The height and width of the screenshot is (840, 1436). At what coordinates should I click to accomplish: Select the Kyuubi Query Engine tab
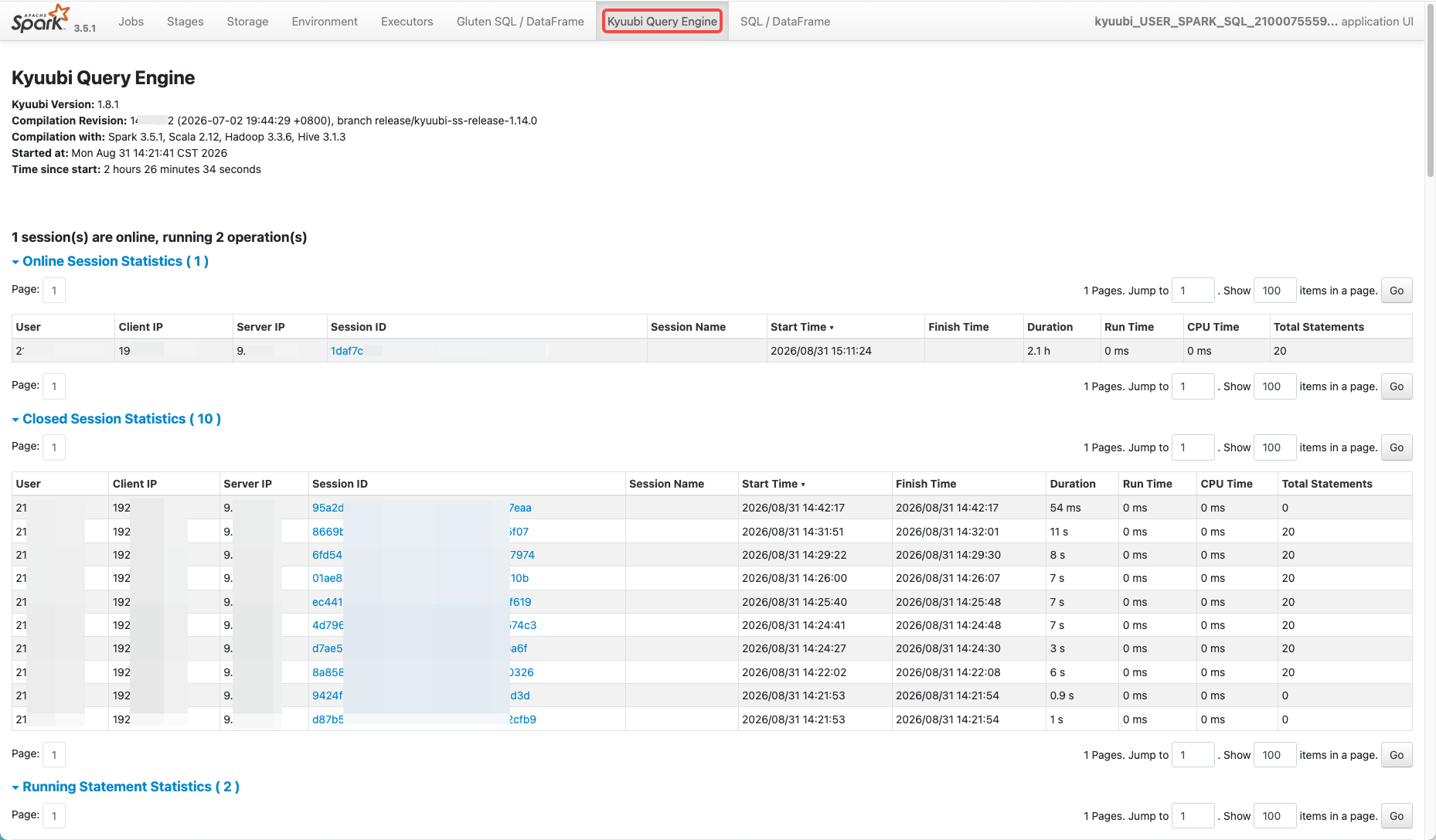(x=662, y=22)
